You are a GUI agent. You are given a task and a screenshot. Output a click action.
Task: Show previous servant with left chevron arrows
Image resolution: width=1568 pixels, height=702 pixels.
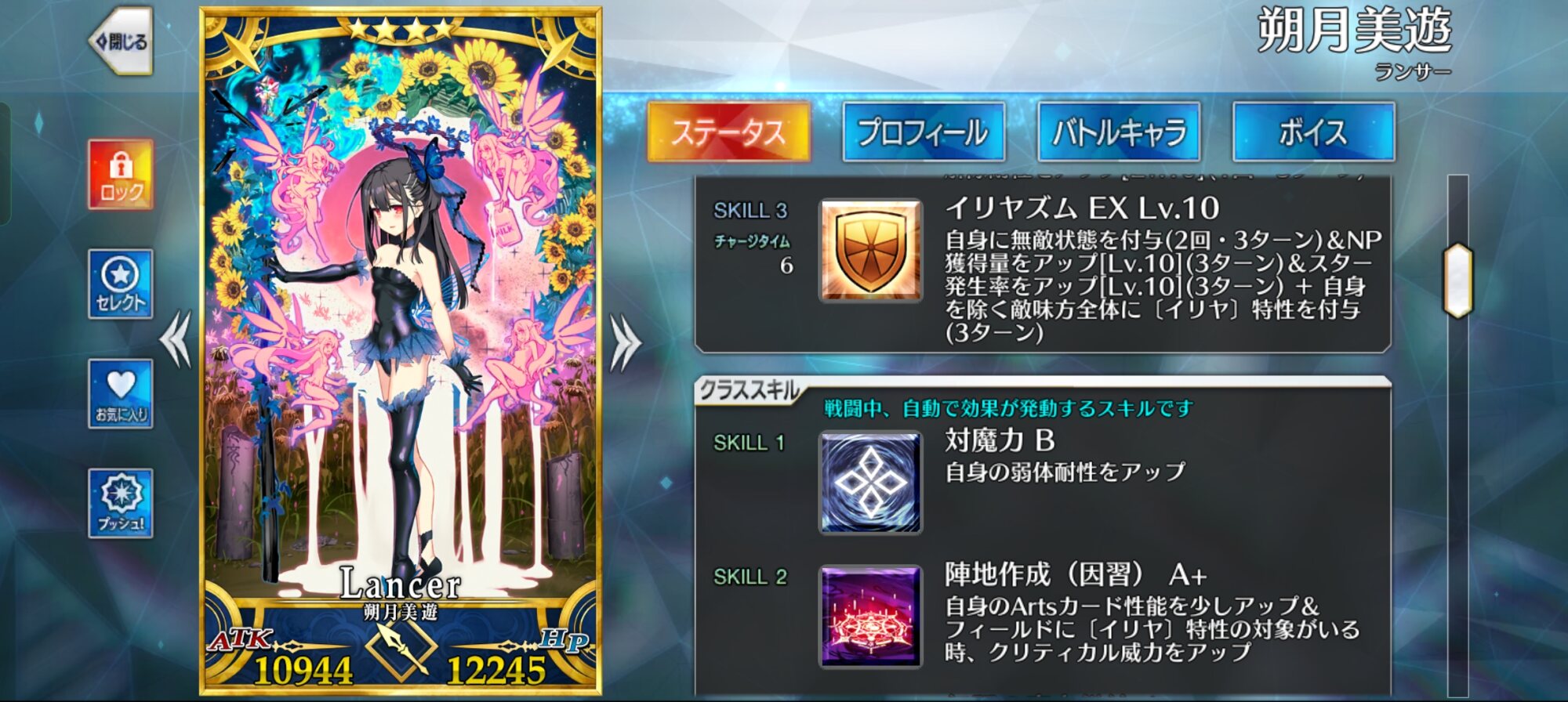(176, 338)
